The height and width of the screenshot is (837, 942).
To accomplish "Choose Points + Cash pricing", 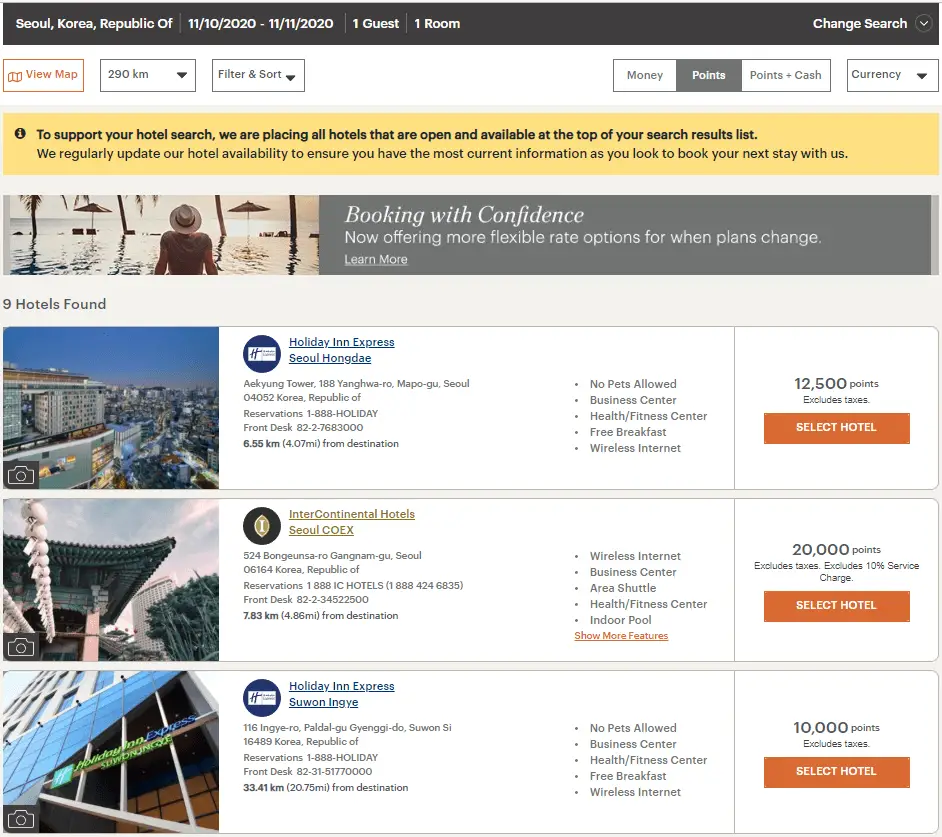I will (x=785, y=75).
